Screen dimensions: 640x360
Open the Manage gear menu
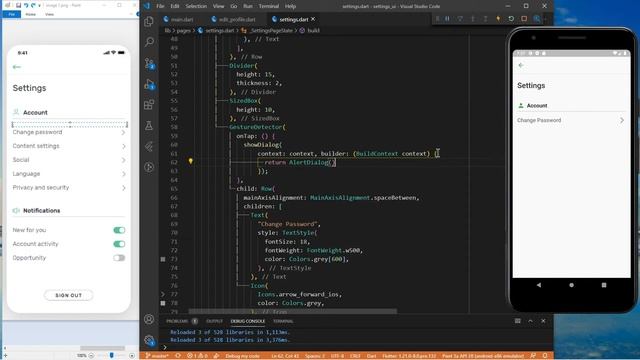coord(149,340)
